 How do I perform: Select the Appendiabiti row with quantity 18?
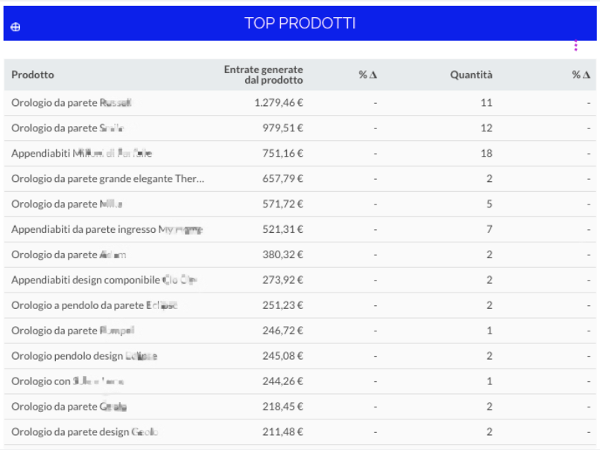pos(82,154)
